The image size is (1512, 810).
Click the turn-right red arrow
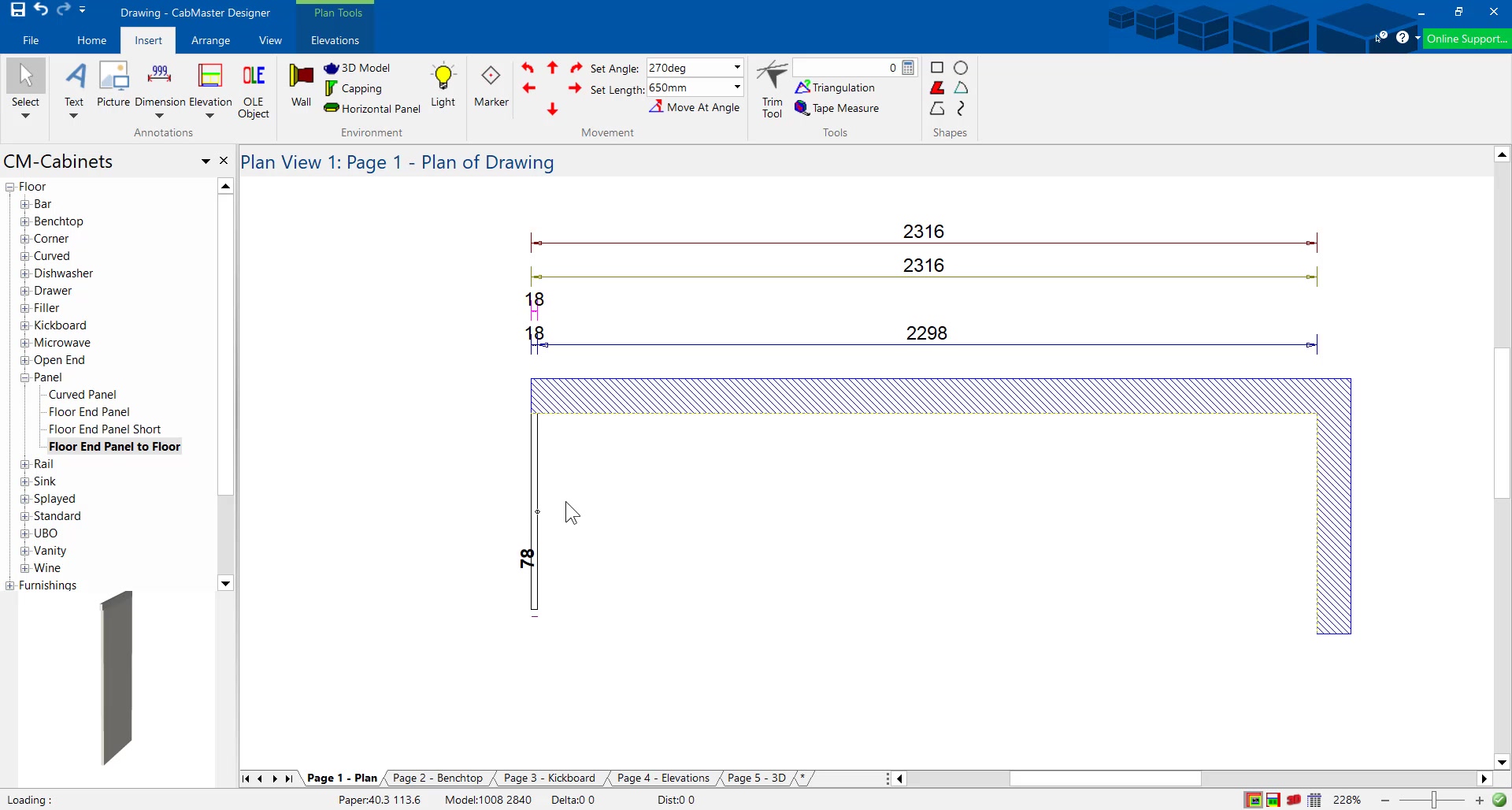[x=576, y=68]
